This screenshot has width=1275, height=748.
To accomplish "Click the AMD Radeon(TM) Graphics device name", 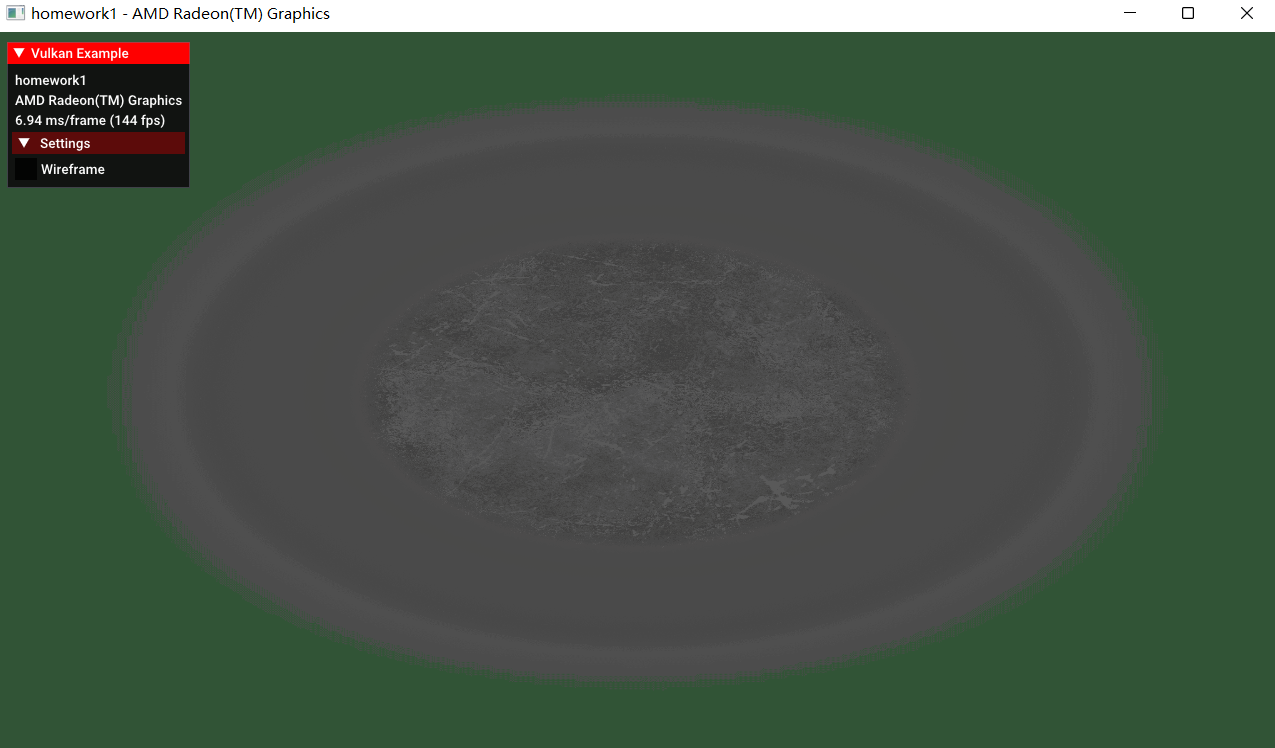I will coord(98,100).
